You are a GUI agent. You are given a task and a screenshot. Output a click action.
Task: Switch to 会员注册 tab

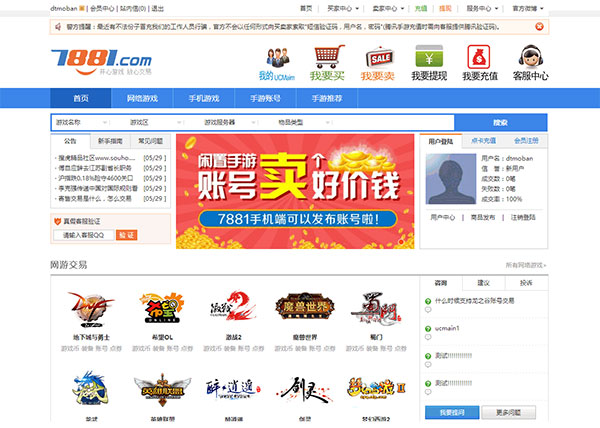pyautogui.click(x=526, y=141)
